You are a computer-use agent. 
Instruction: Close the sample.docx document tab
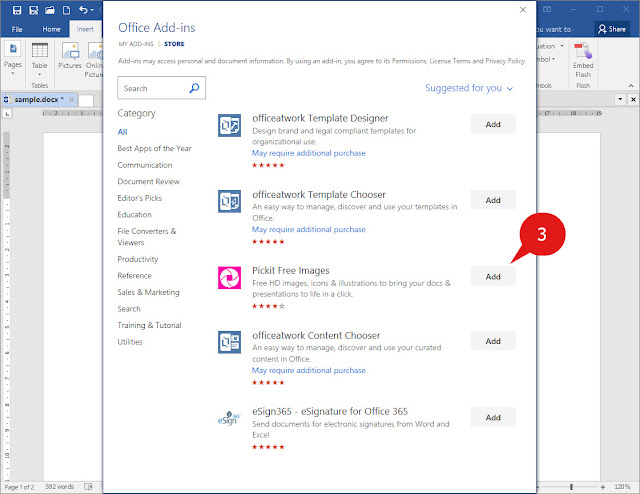[71, 99]
